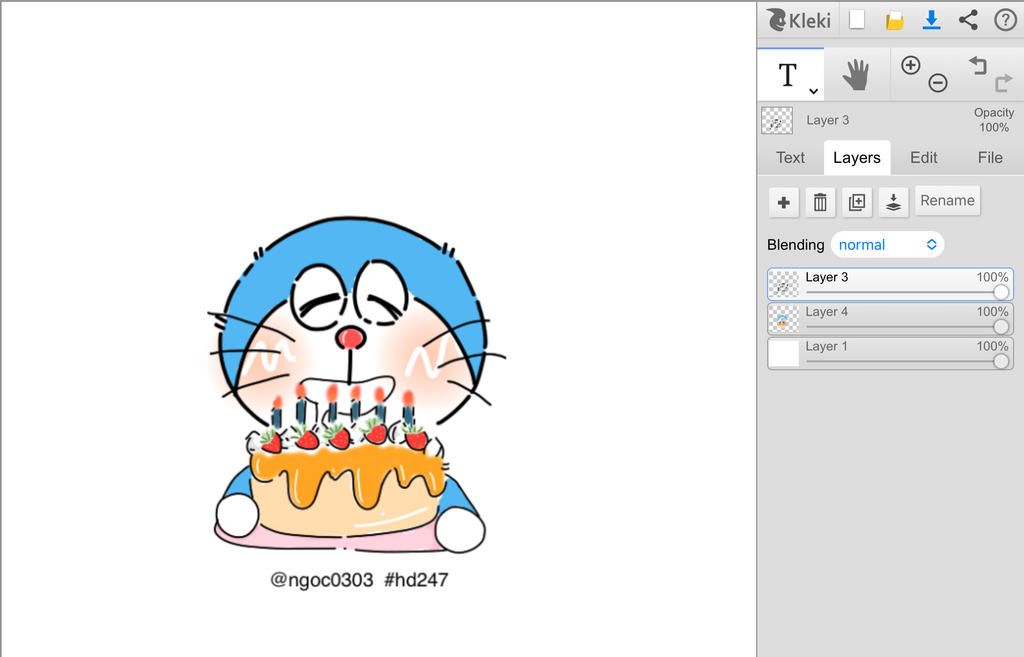1024x657 pixels.
Task: Undo the last action
Action: (977, 65)
